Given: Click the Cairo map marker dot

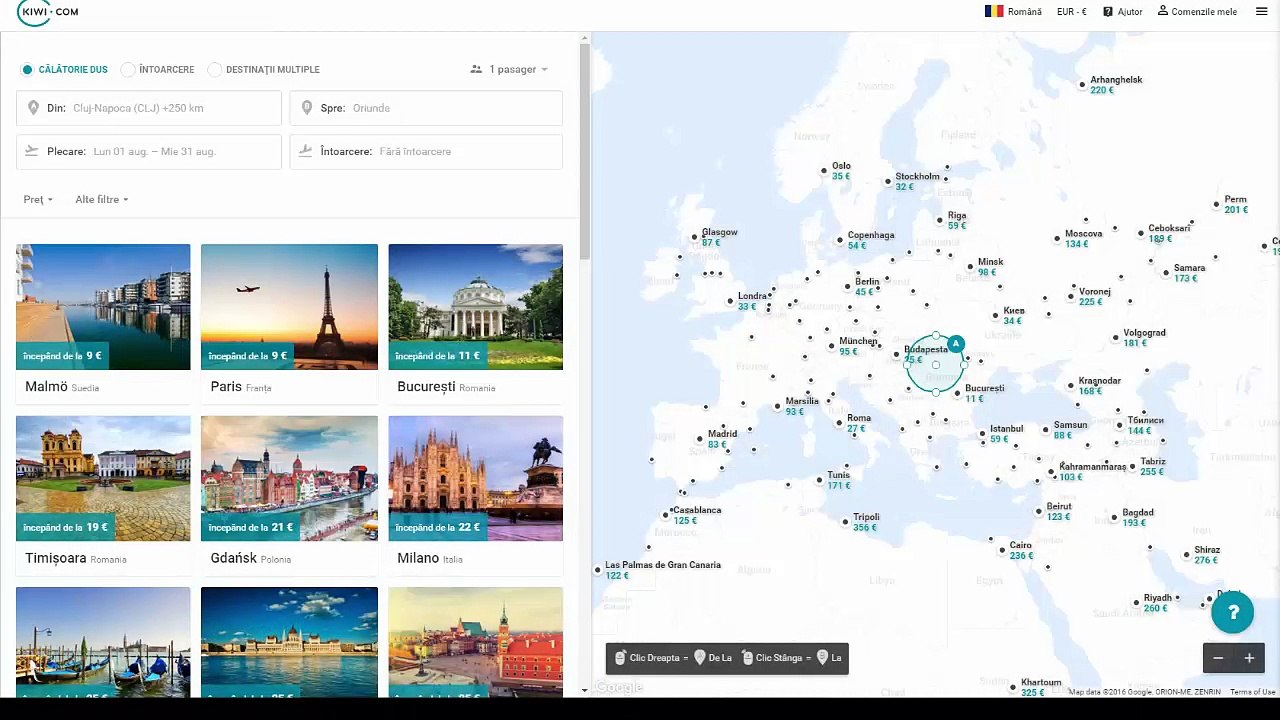Looking at the screenshot, I should point(1002,550).
